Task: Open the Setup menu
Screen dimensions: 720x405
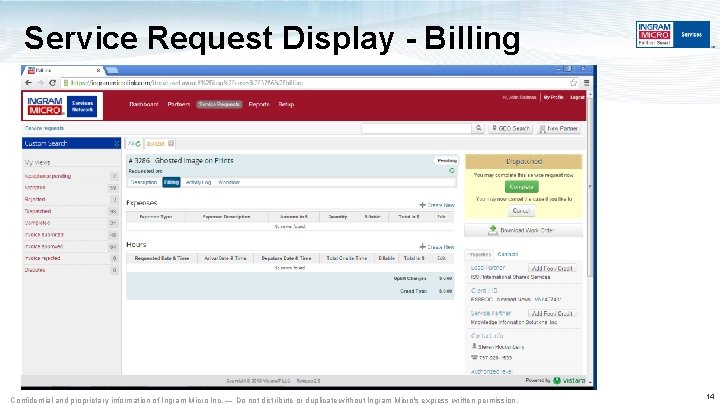Action: coord(286,104)
